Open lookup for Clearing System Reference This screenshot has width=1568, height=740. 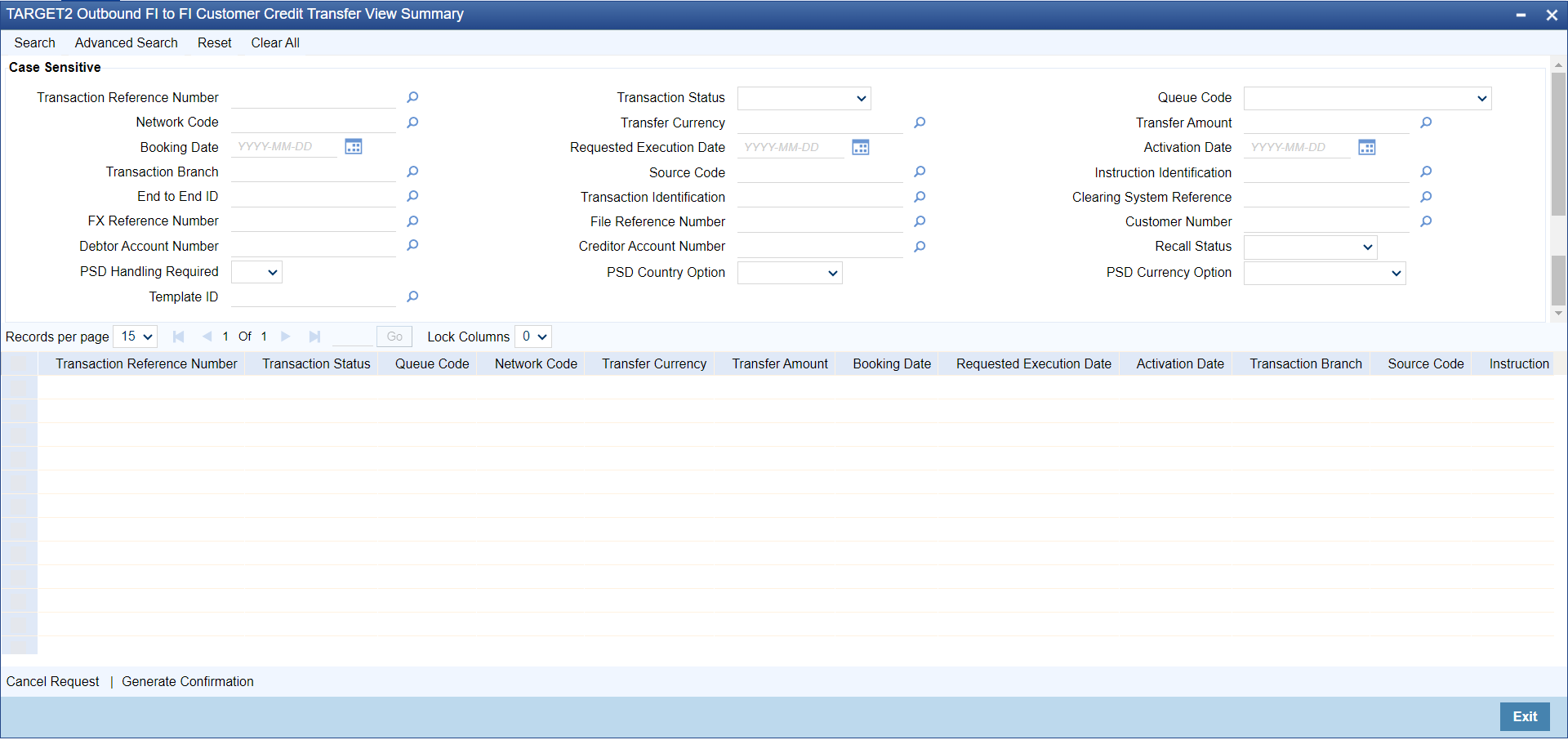[1426, 197]
